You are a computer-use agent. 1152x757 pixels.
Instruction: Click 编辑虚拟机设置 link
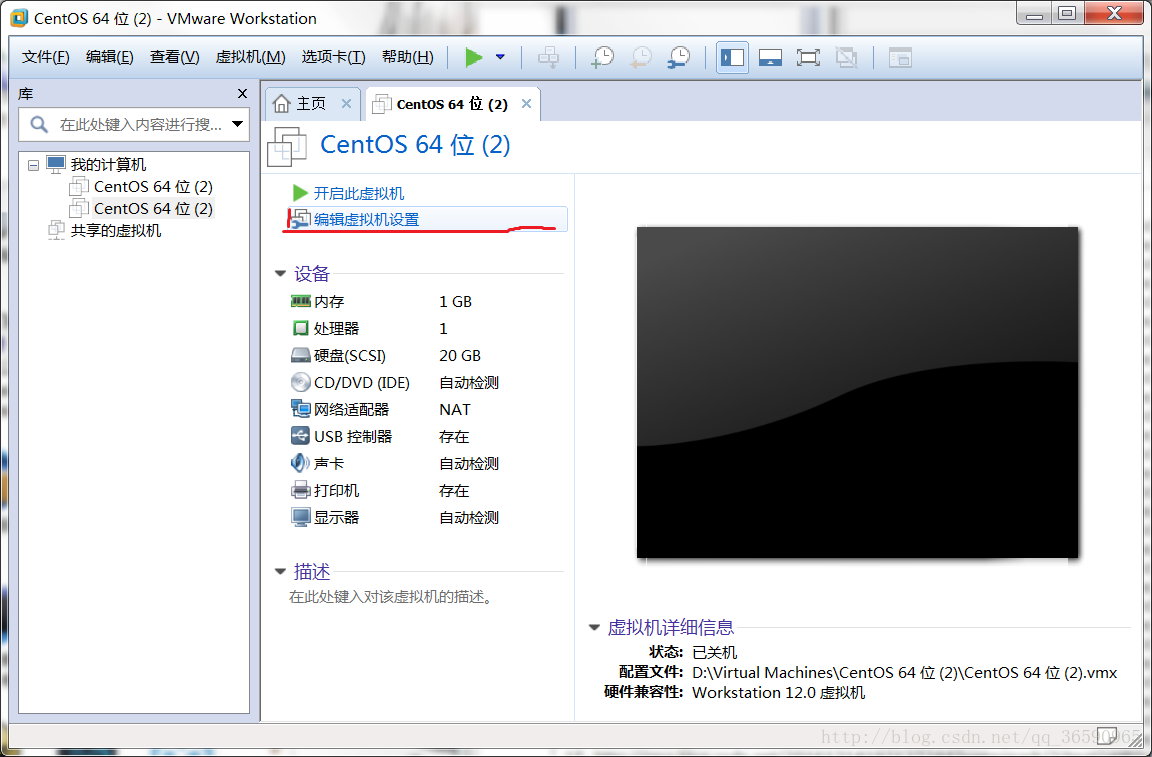[366, 220]
